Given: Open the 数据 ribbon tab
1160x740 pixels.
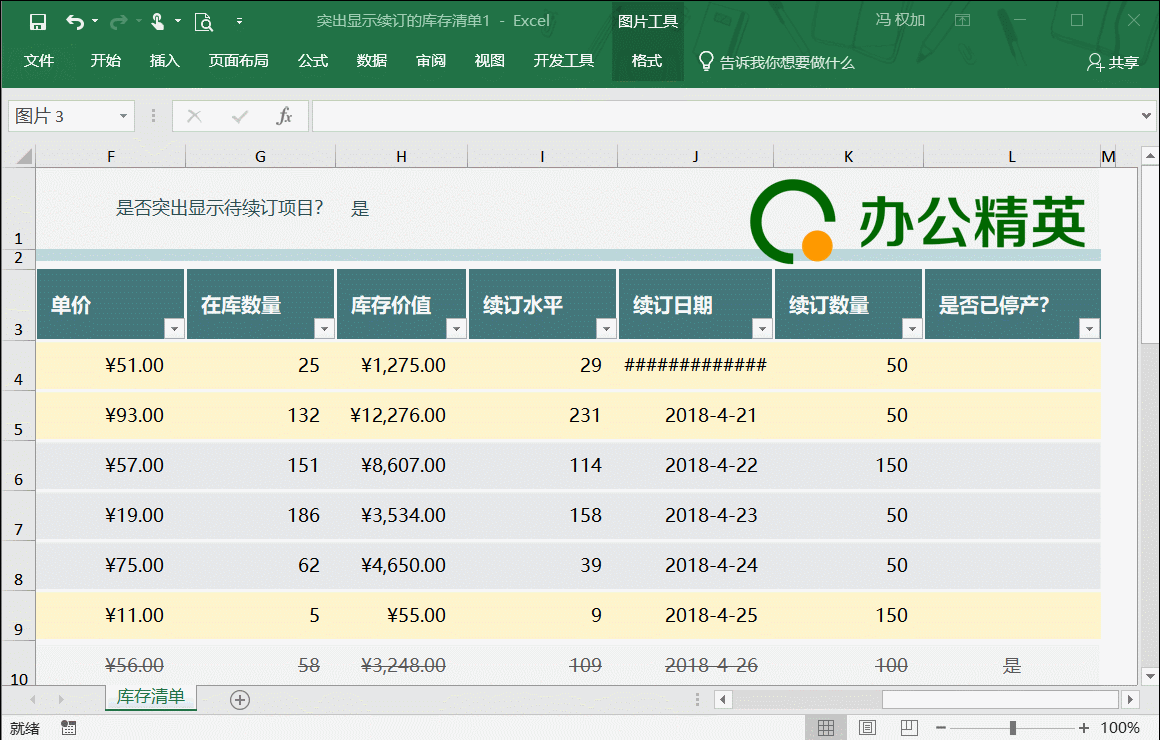Looking at the screenshot, I should (x=371, y=61).
